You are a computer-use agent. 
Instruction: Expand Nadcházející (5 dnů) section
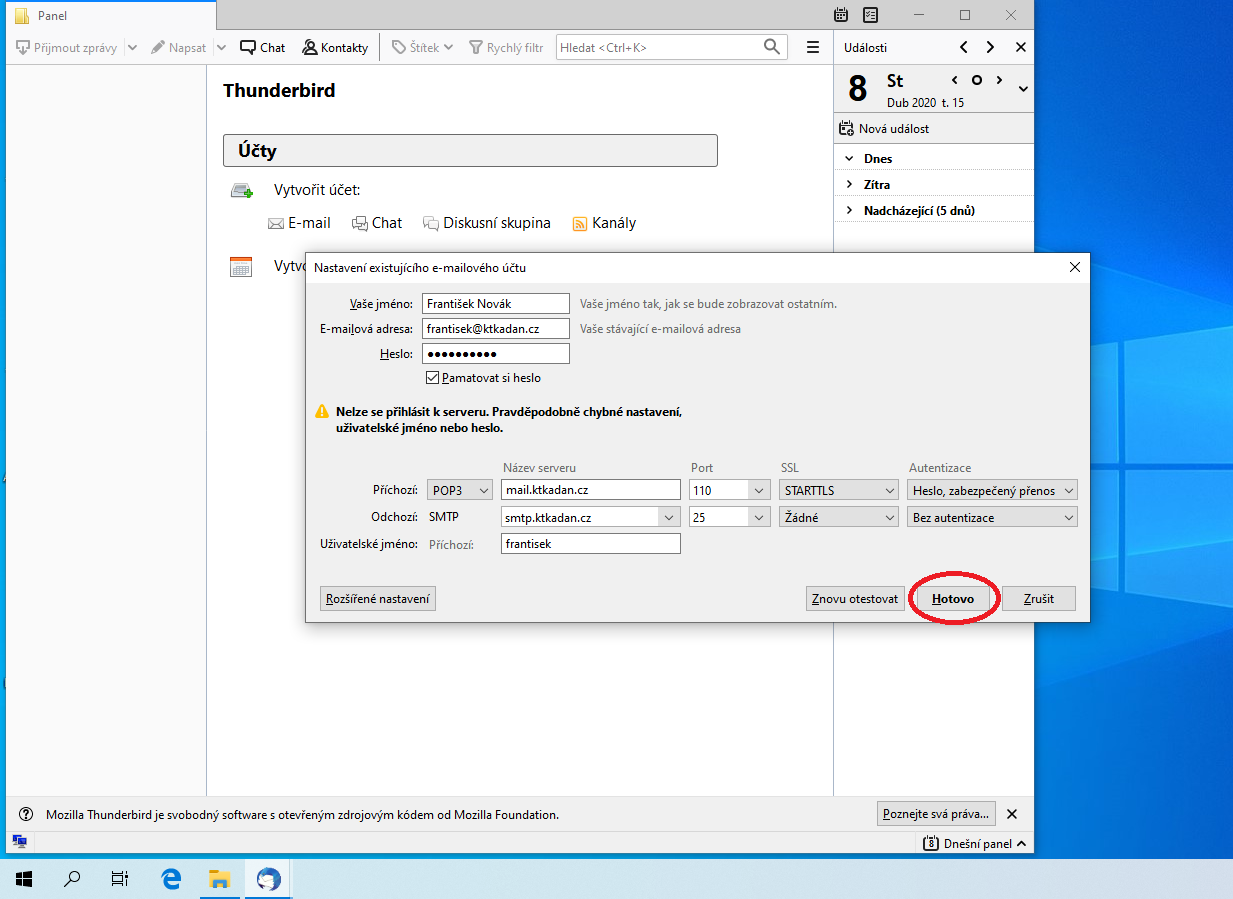coord(849,210)
